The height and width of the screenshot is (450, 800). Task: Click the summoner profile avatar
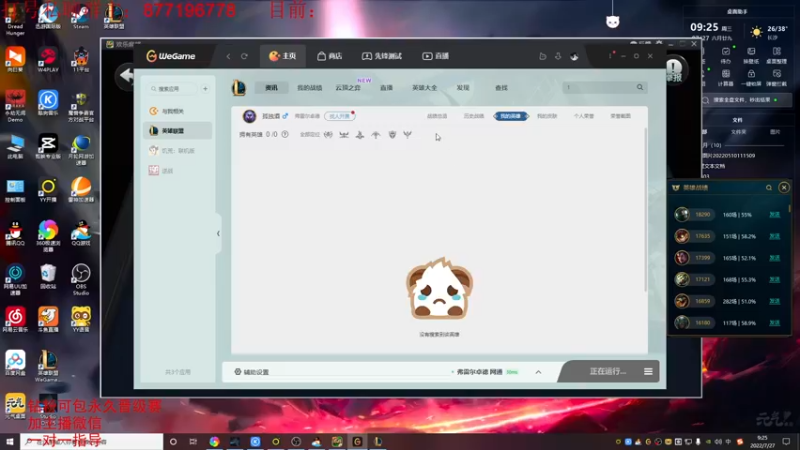point(249,116)
